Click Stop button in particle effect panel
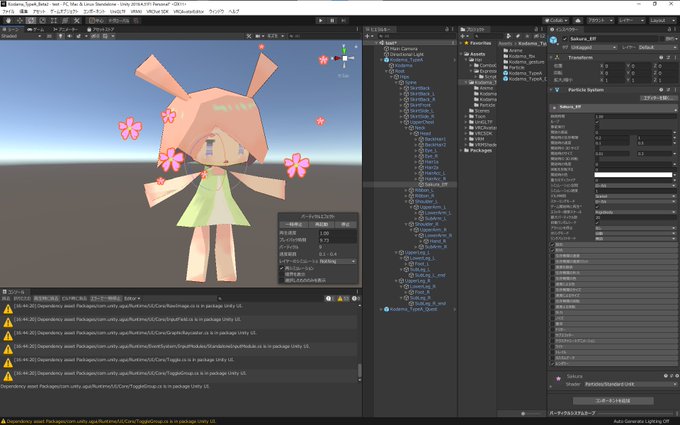 (345, 224)
